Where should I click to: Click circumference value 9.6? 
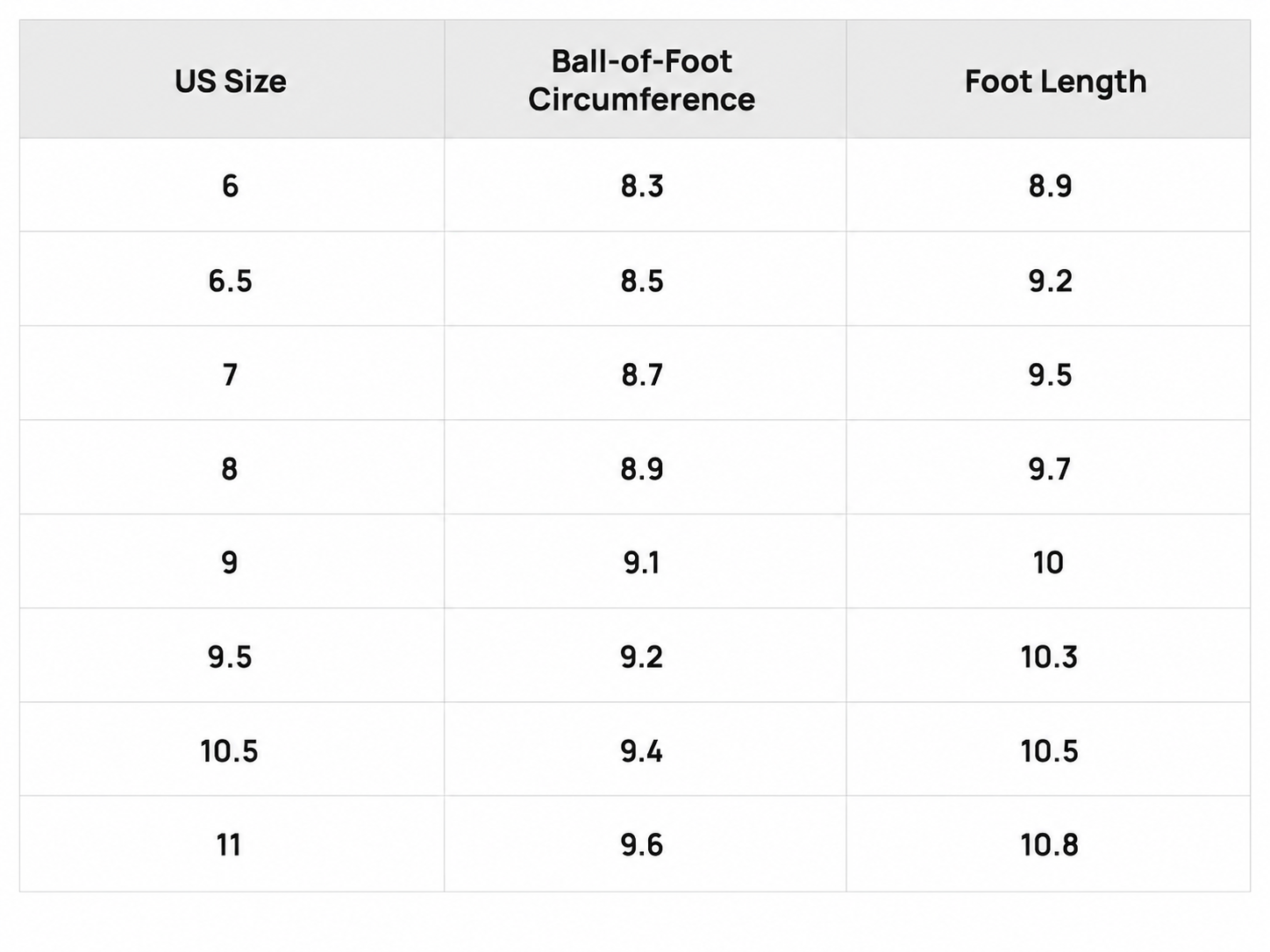642,845
